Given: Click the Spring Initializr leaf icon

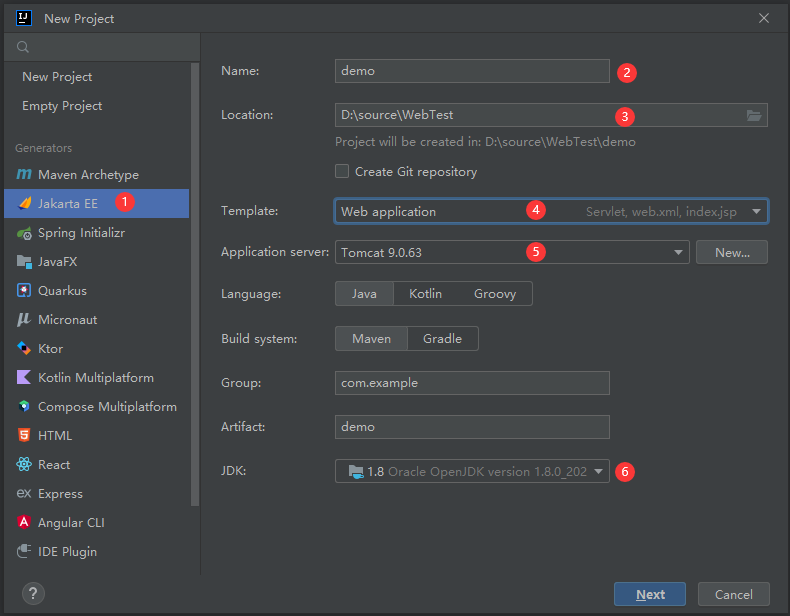Looking at the screenshot, I should pyautogui.click(x=24, y=233).
